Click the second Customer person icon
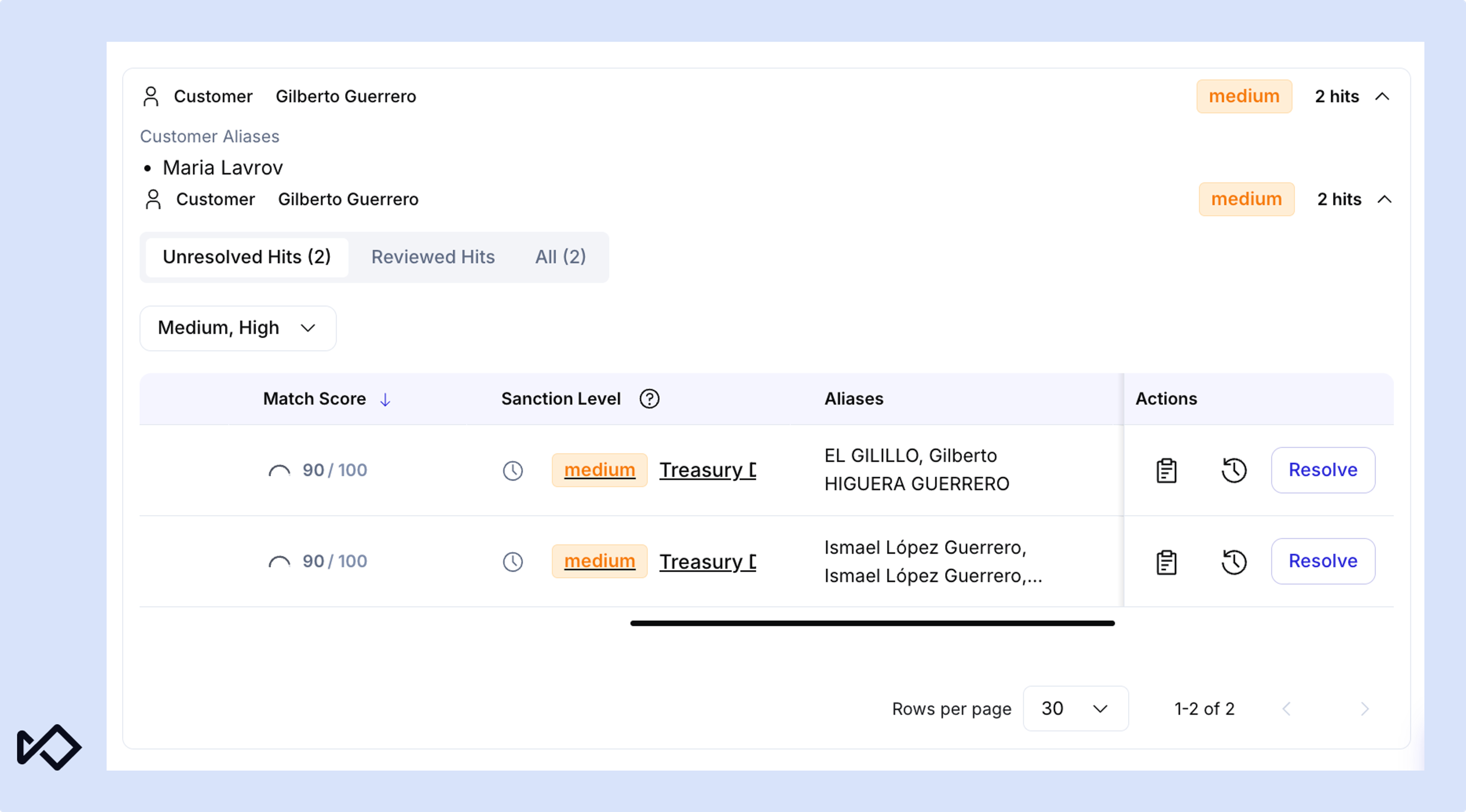Screen dimensions: 1466x812 coord(153,199)
